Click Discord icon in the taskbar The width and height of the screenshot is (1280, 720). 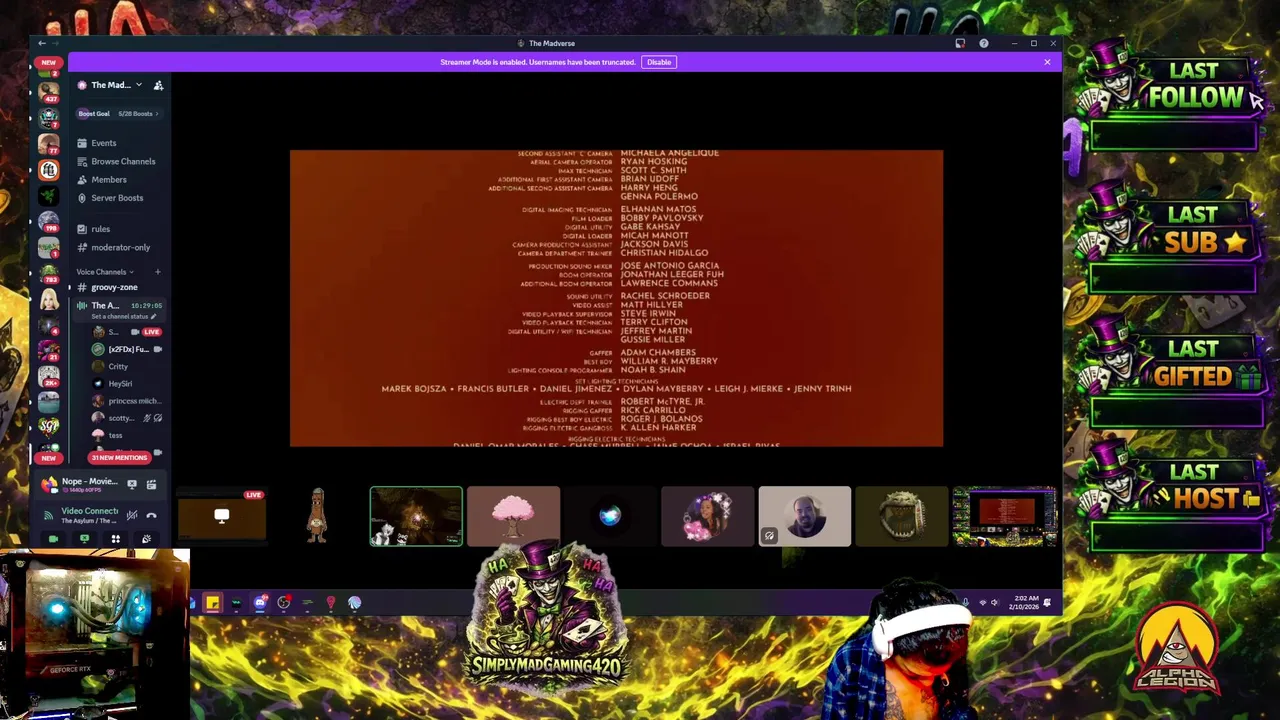(x=260, y=603)
